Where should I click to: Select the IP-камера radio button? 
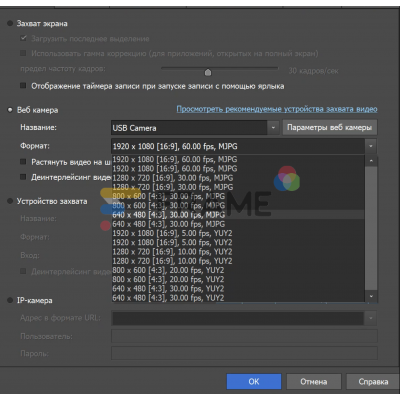pos(10,300)
